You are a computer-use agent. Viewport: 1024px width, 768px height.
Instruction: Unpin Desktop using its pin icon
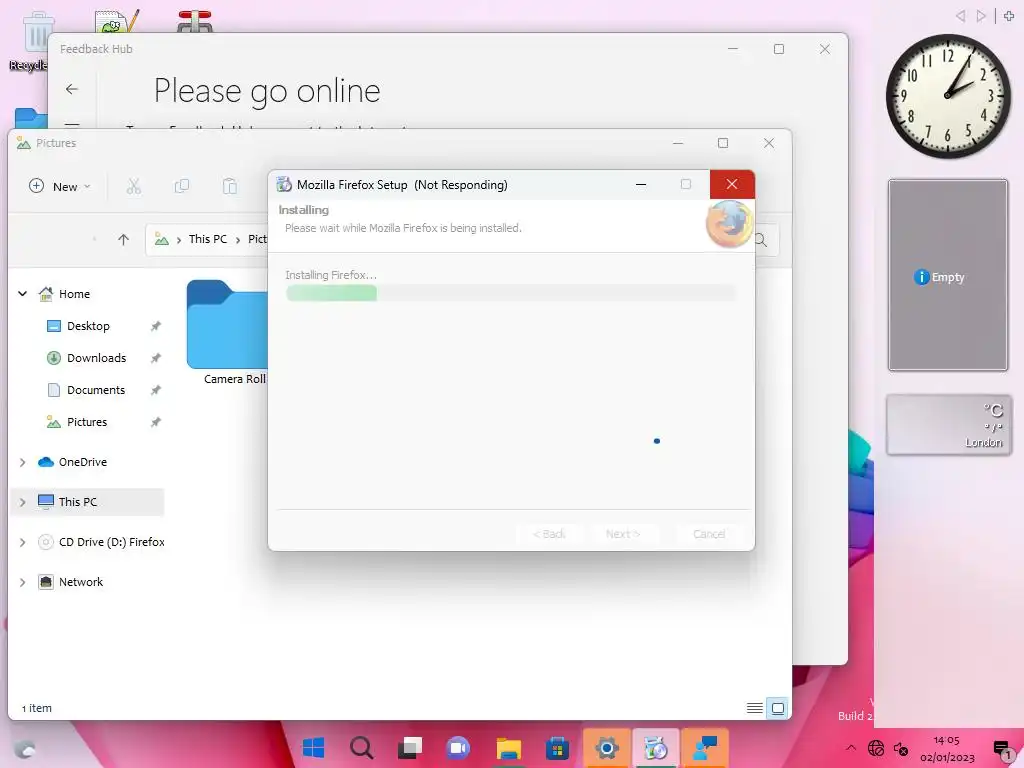click(155, 326)
